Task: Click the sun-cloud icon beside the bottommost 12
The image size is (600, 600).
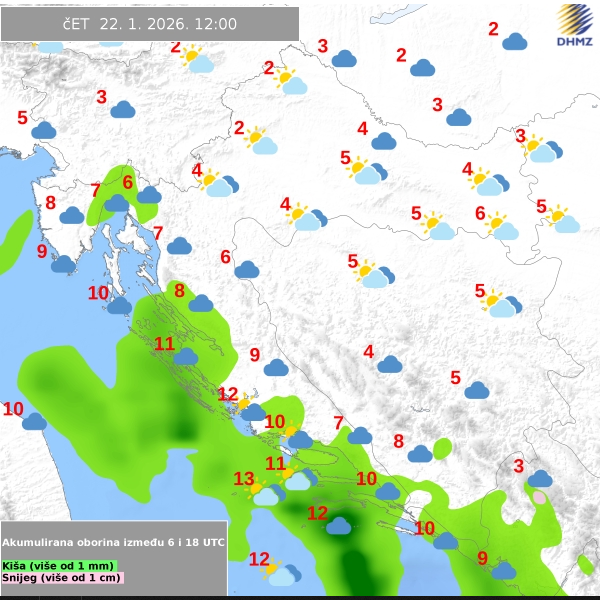Action: [x=280, y=573]
